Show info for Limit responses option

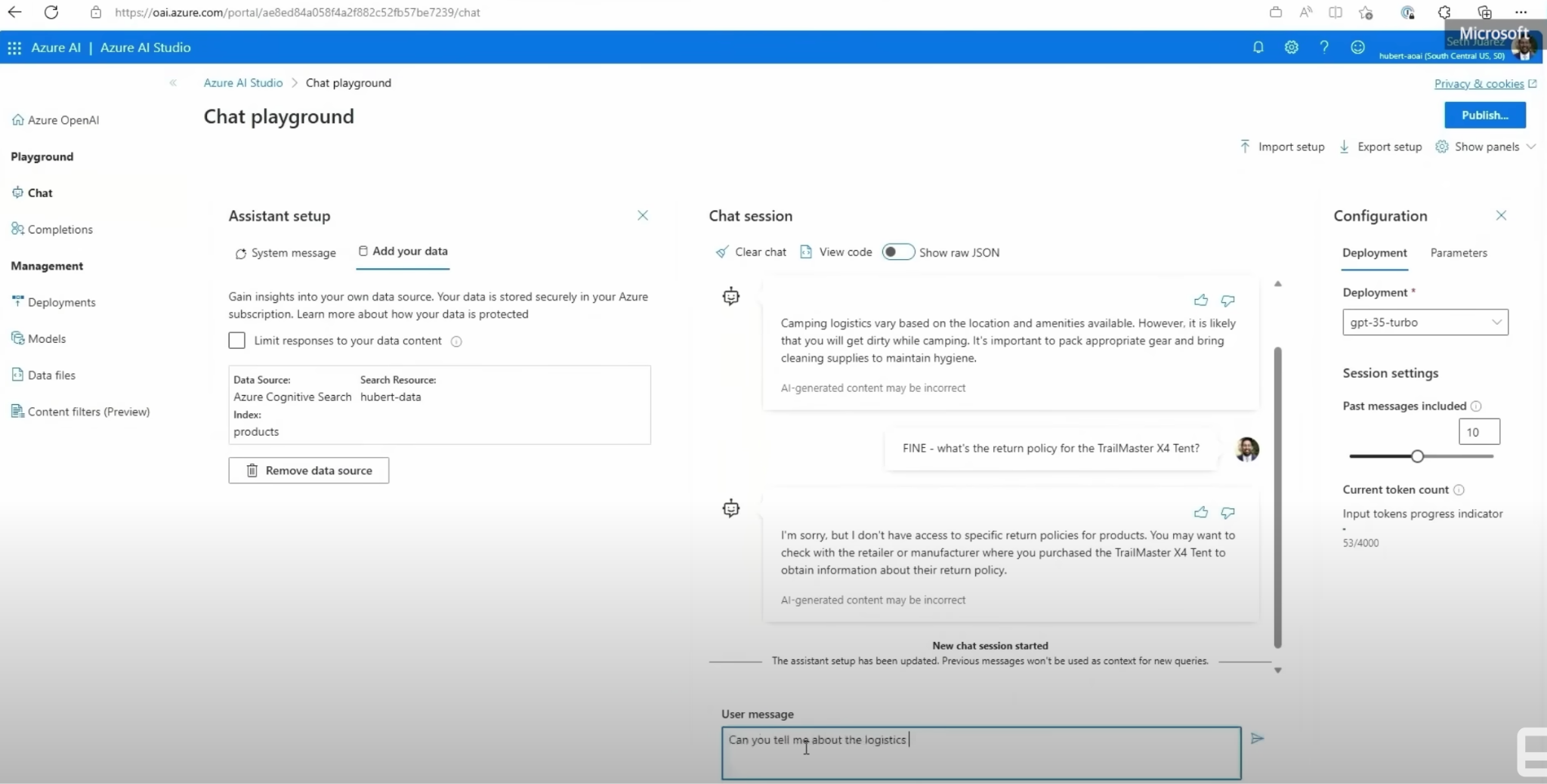(456, 341)
